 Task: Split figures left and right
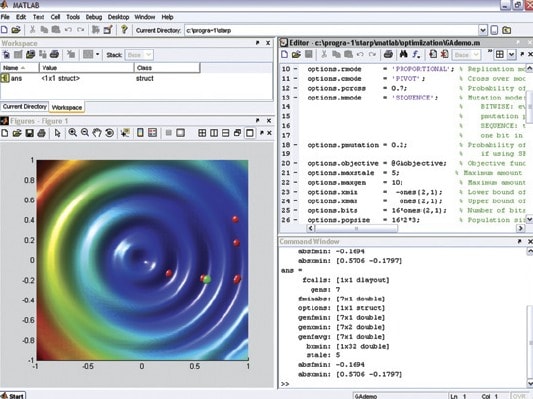(214, 133)
